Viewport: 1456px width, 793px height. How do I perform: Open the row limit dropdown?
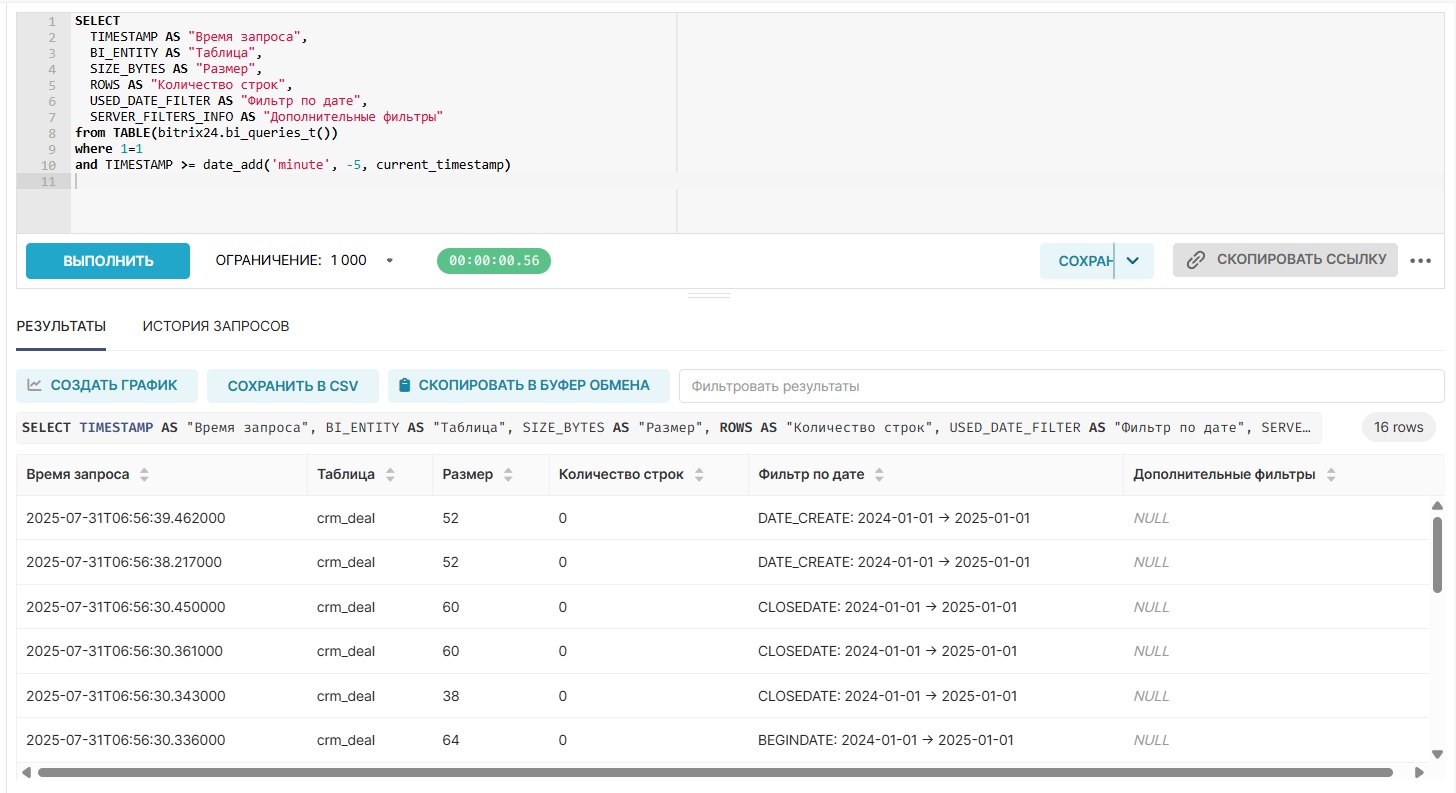(389, 261)
